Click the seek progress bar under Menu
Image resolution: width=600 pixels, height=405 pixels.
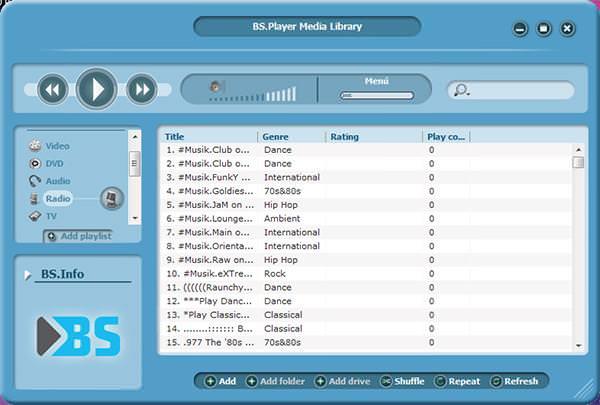pos(377,95)
